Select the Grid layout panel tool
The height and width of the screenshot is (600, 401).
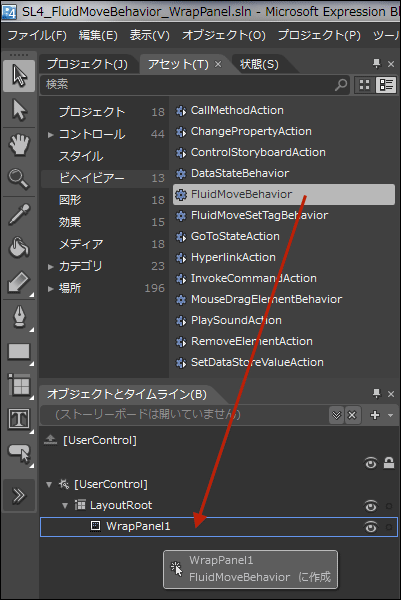pos(19,385)
